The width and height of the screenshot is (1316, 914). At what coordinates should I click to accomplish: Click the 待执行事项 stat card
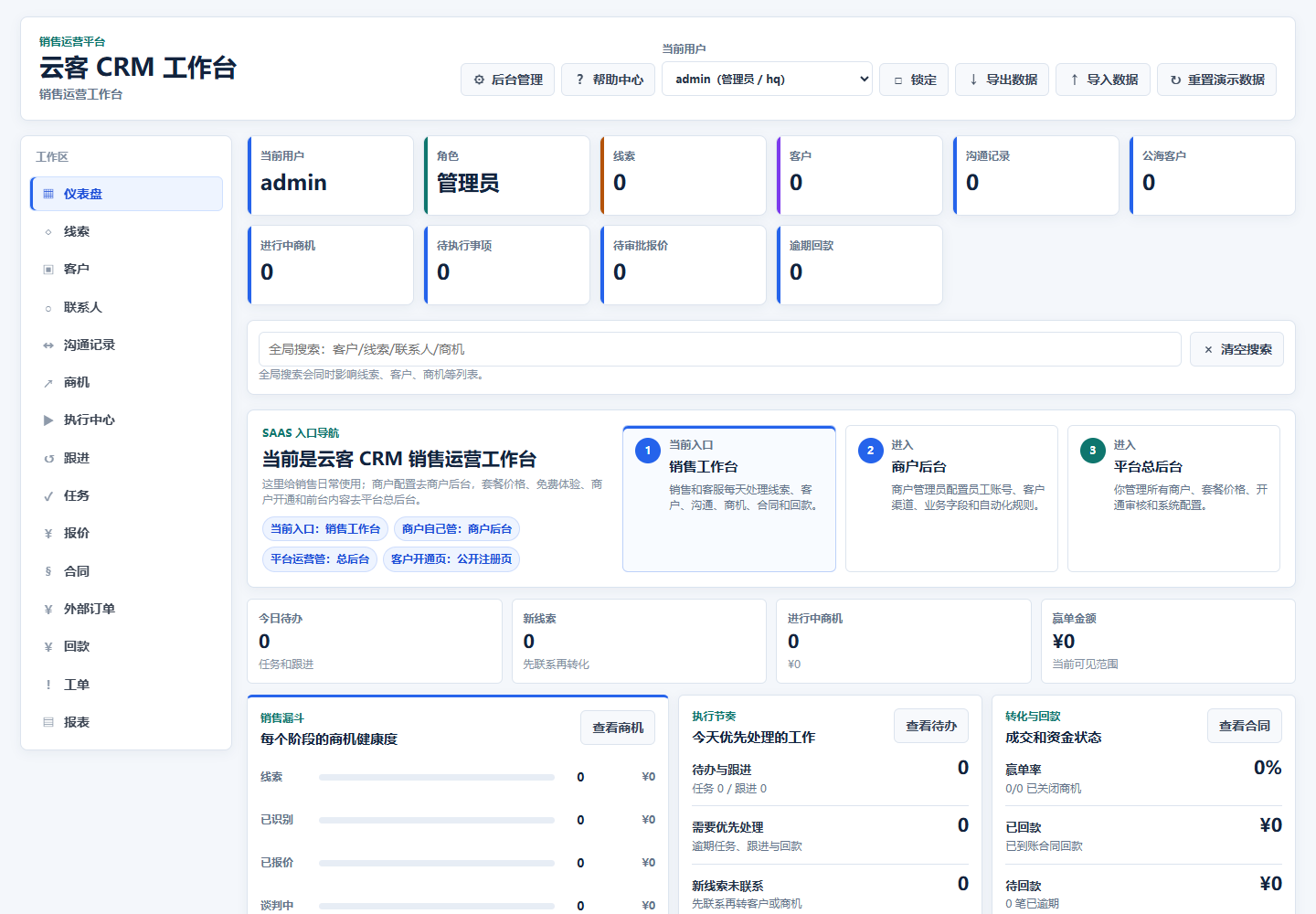(506, 265)
